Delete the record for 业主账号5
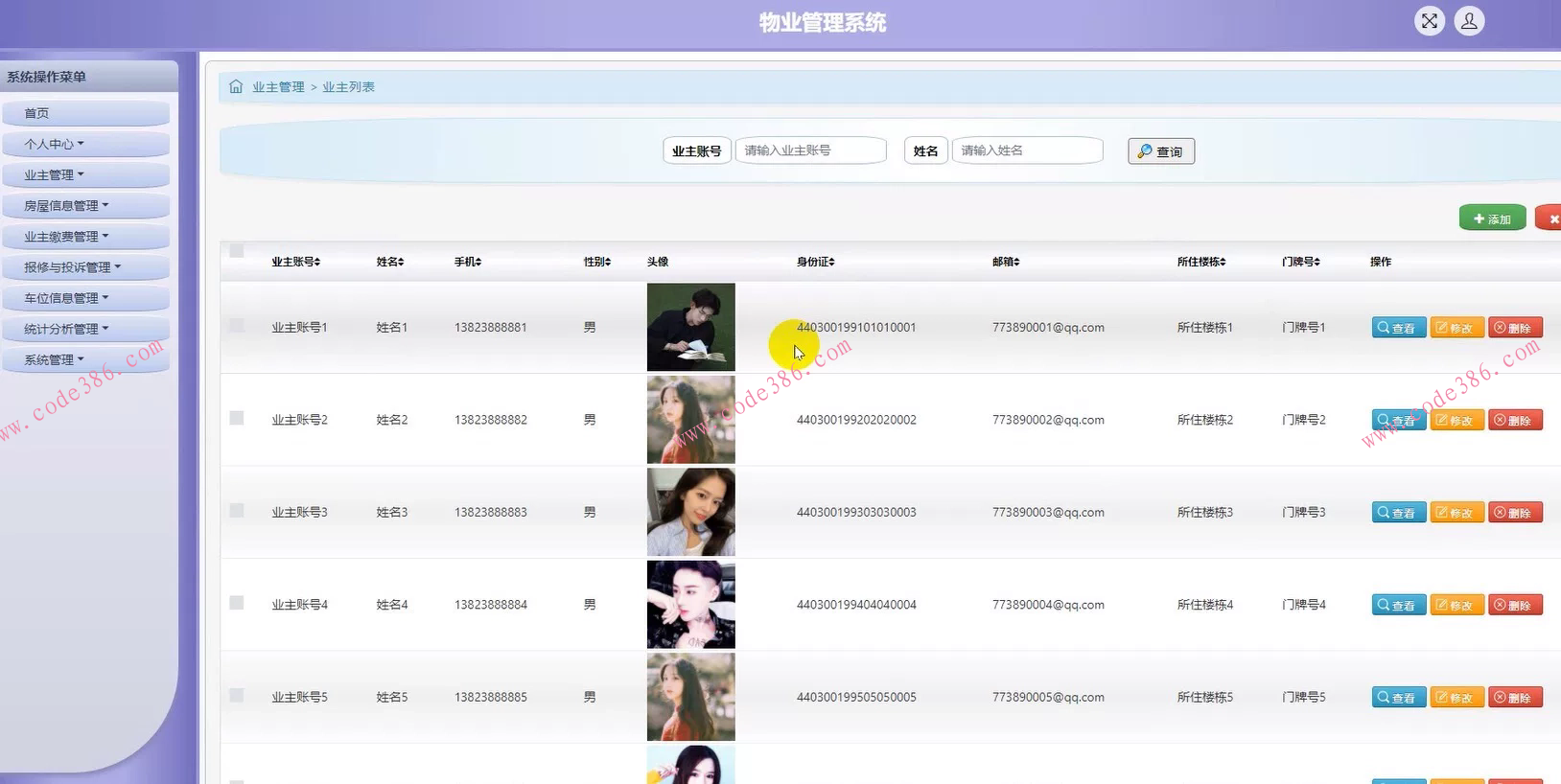Image resolution: width=1561 pixels, height=784 pixels. click(x=1515, y=698)
